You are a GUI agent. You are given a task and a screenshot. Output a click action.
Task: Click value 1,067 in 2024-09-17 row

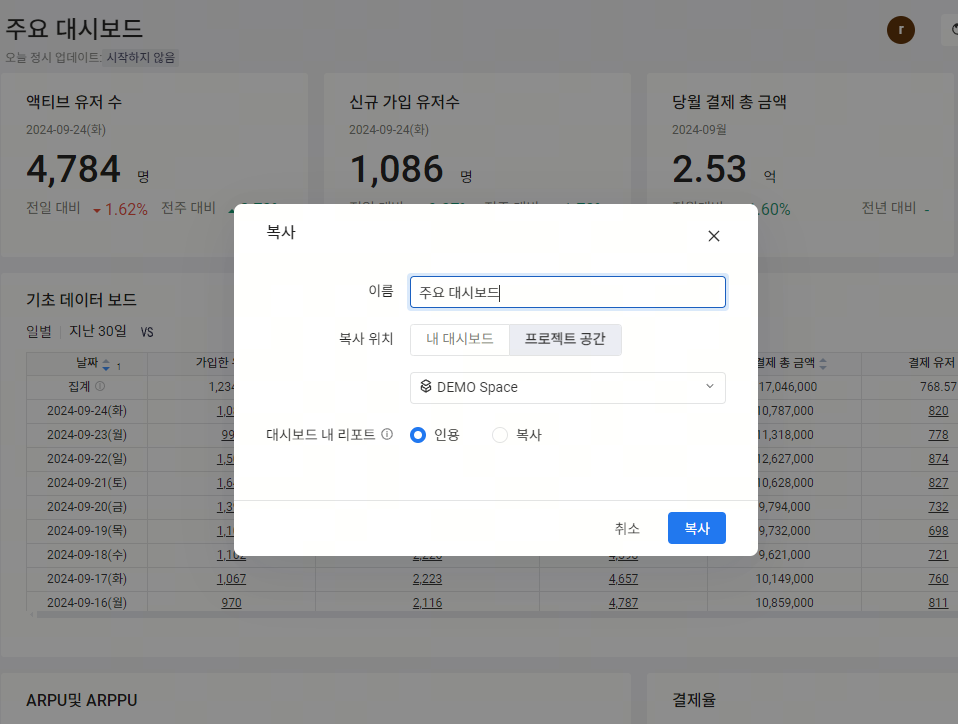click(x=231, y=579)
